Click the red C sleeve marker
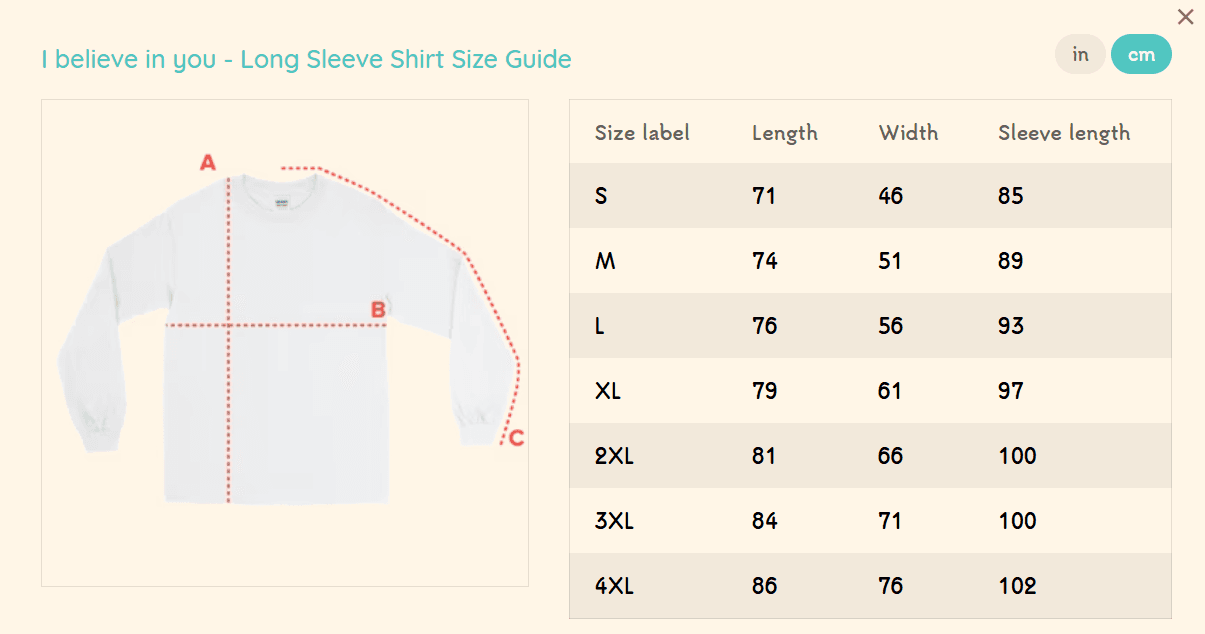This screenshot has width=1205, height=634. 516,438
